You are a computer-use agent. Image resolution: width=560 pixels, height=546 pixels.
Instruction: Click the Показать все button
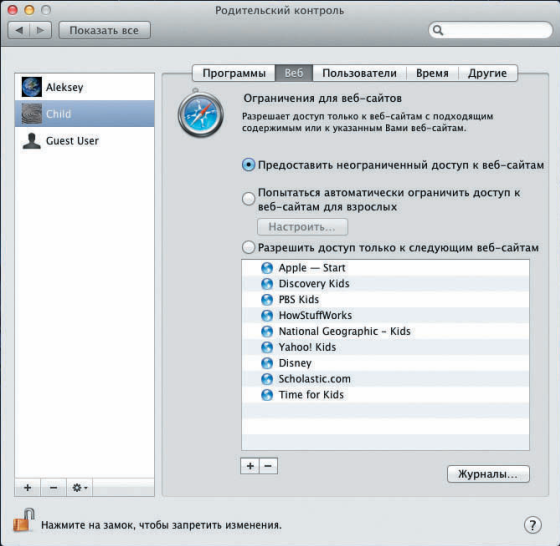point(104,30)
